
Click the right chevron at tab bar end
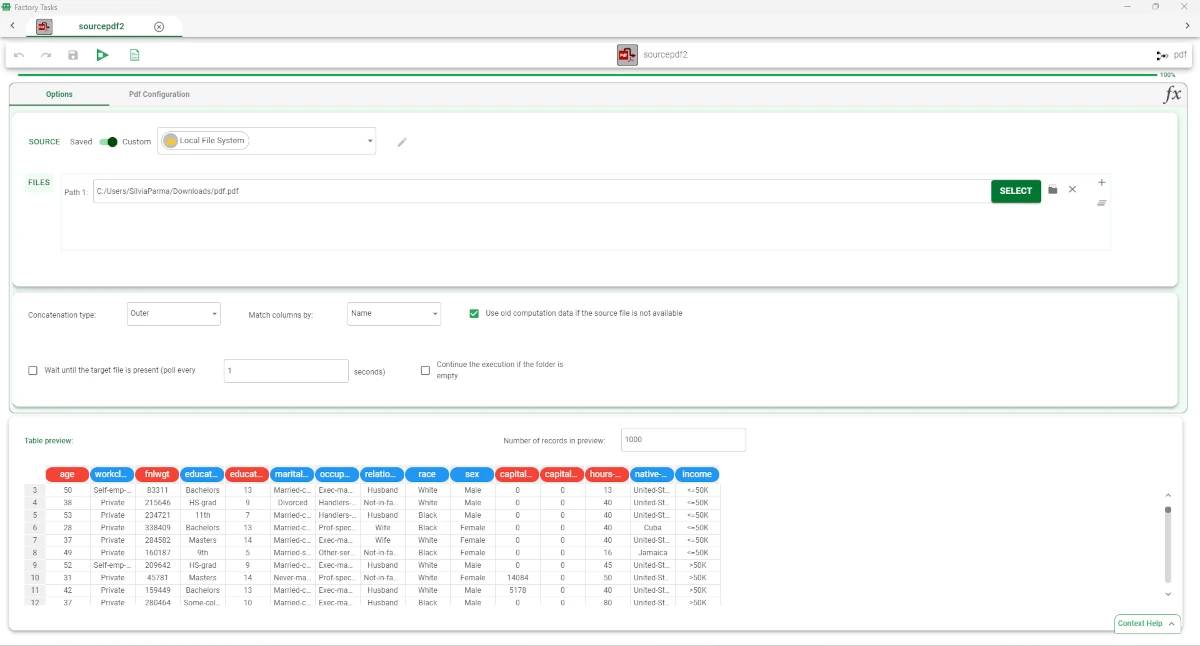1186,26
